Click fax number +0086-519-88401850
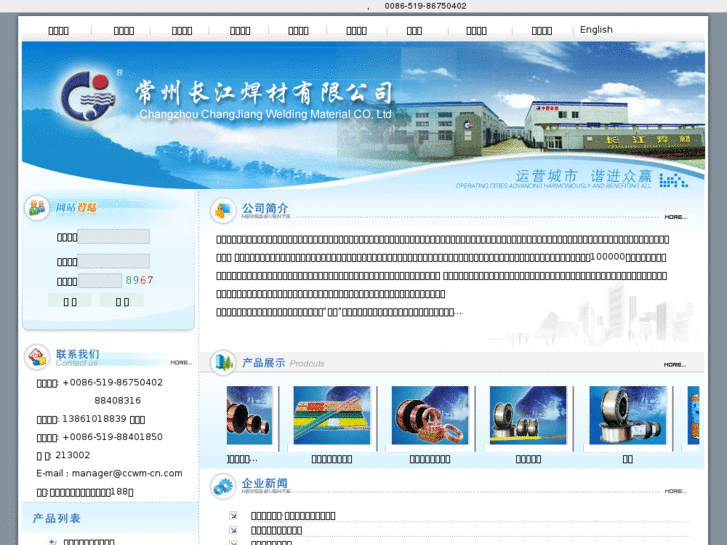Screen dimensions: 727x545 [x=113, y=437]
